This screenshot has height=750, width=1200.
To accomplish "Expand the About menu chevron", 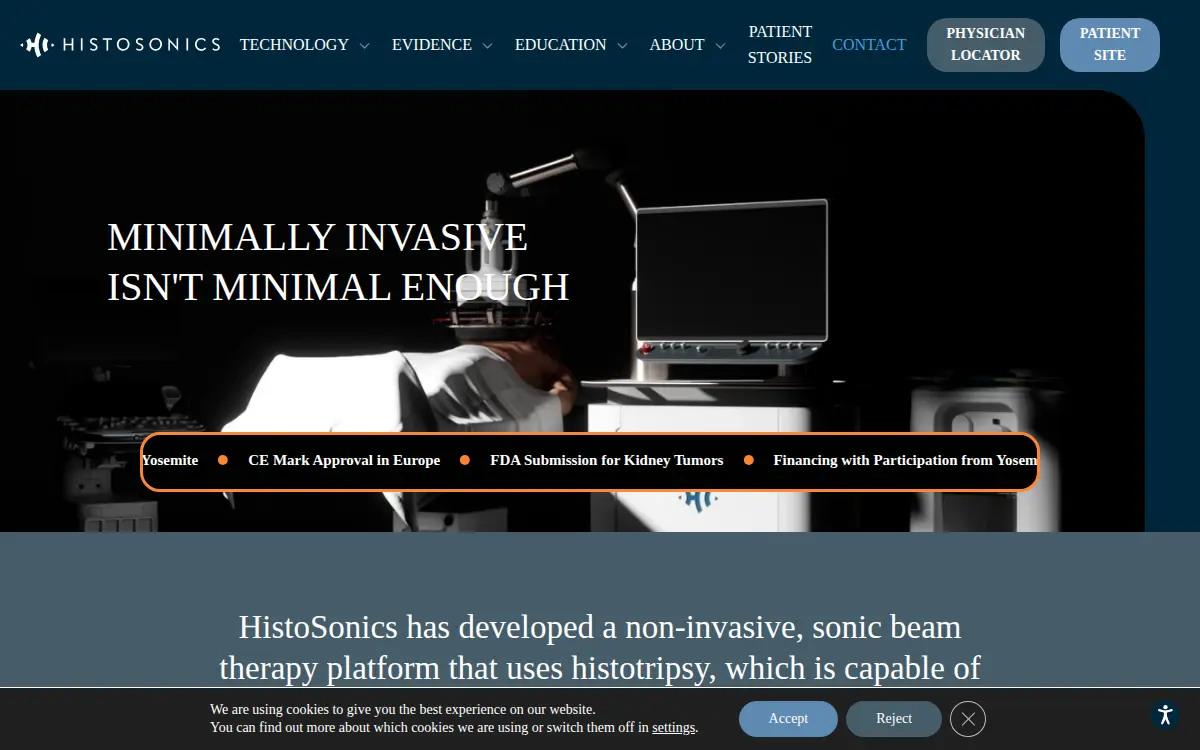I will [720, 45].
